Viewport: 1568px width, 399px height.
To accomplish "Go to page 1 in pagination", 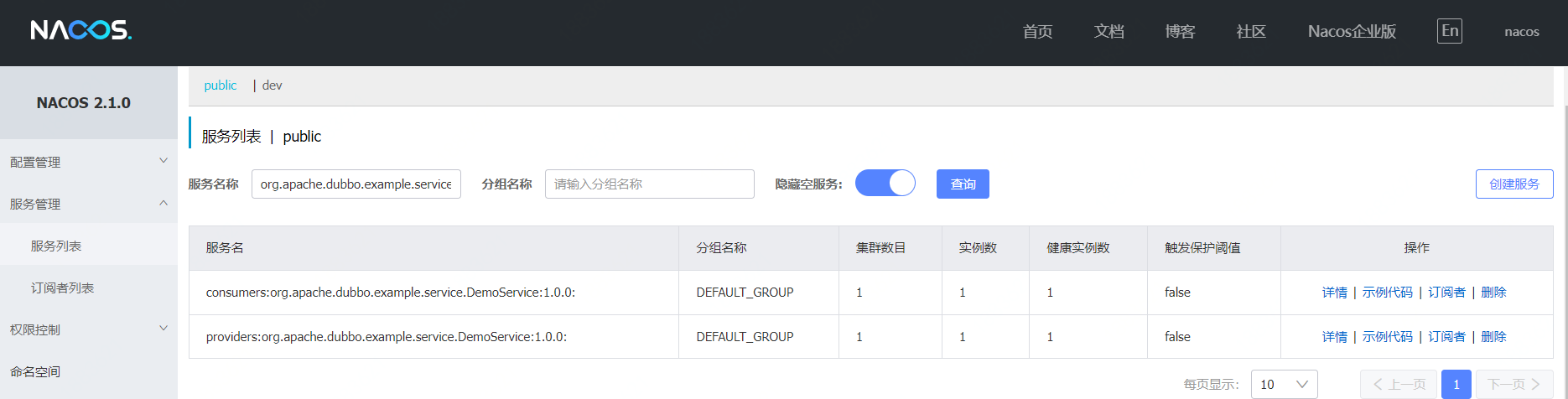I will (1456, 384).
